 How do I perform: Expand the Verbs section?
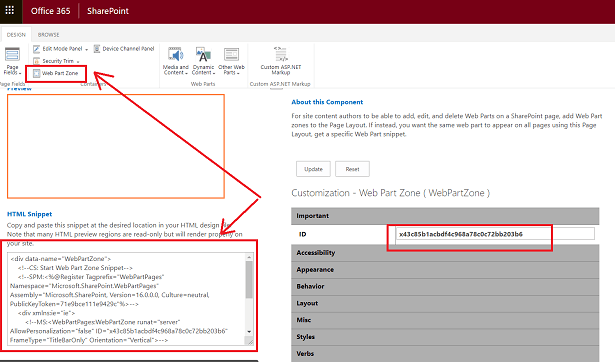point(445,354)
